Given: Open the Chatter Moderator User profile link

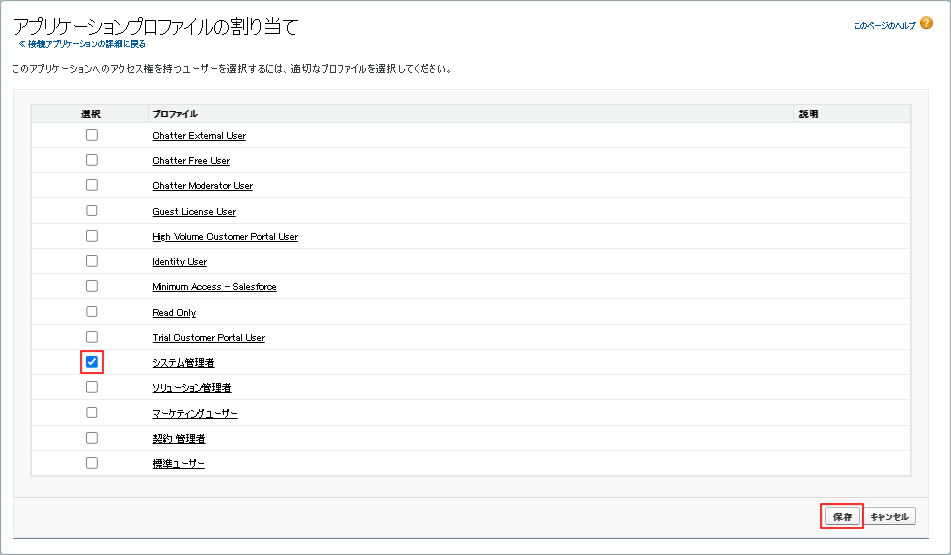Looking at the screenshot, I should [203, 186].
